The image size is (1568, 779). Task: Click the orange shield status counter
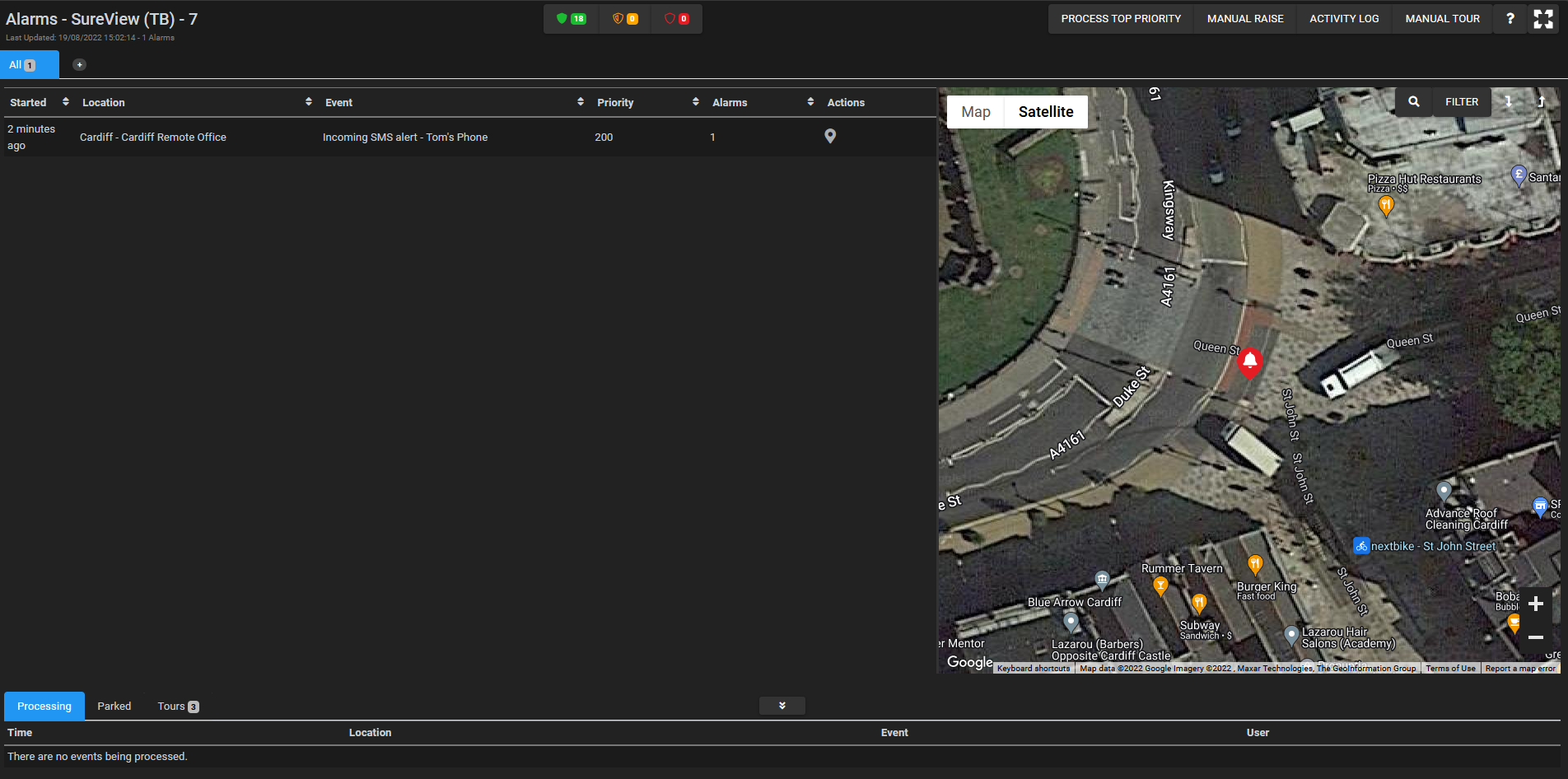[625, 19]
